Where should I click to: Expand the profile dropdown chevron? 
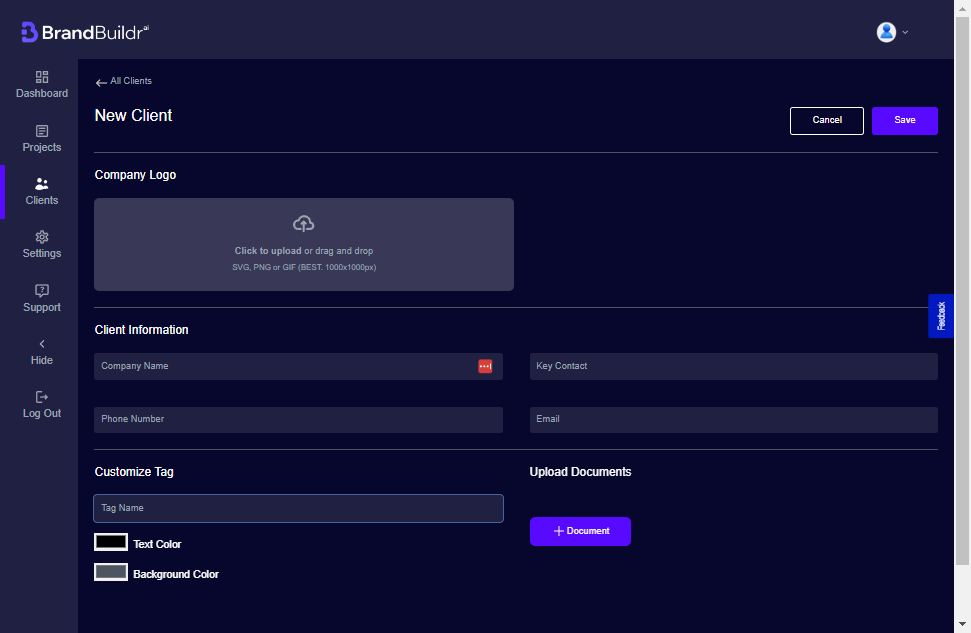click(905, 32)
